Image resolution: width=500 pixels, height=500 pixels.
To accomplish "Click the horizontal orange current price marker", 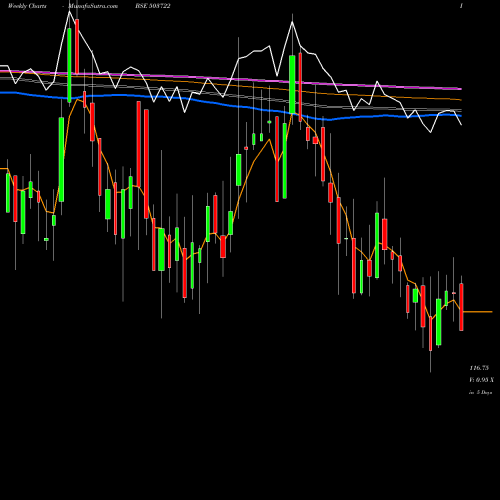I will click(x=478, y=312).
